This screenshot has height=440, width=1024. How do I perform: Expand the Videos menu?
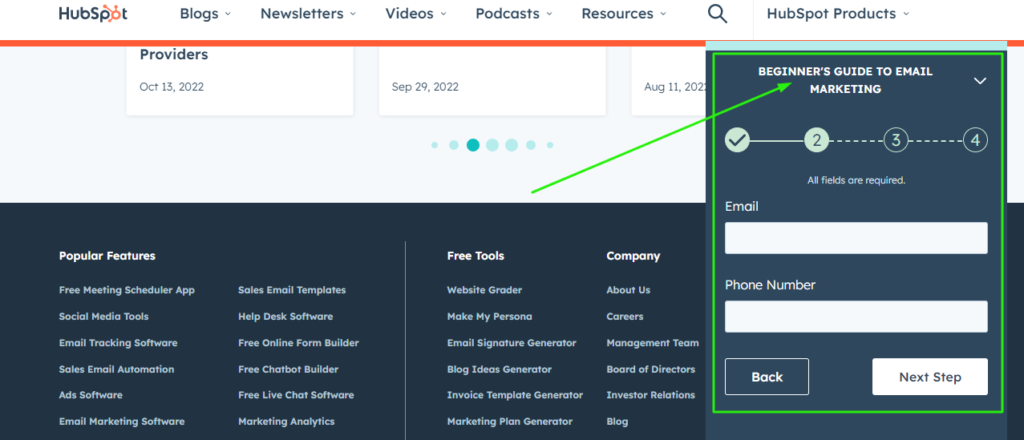(x=416, y=14)
